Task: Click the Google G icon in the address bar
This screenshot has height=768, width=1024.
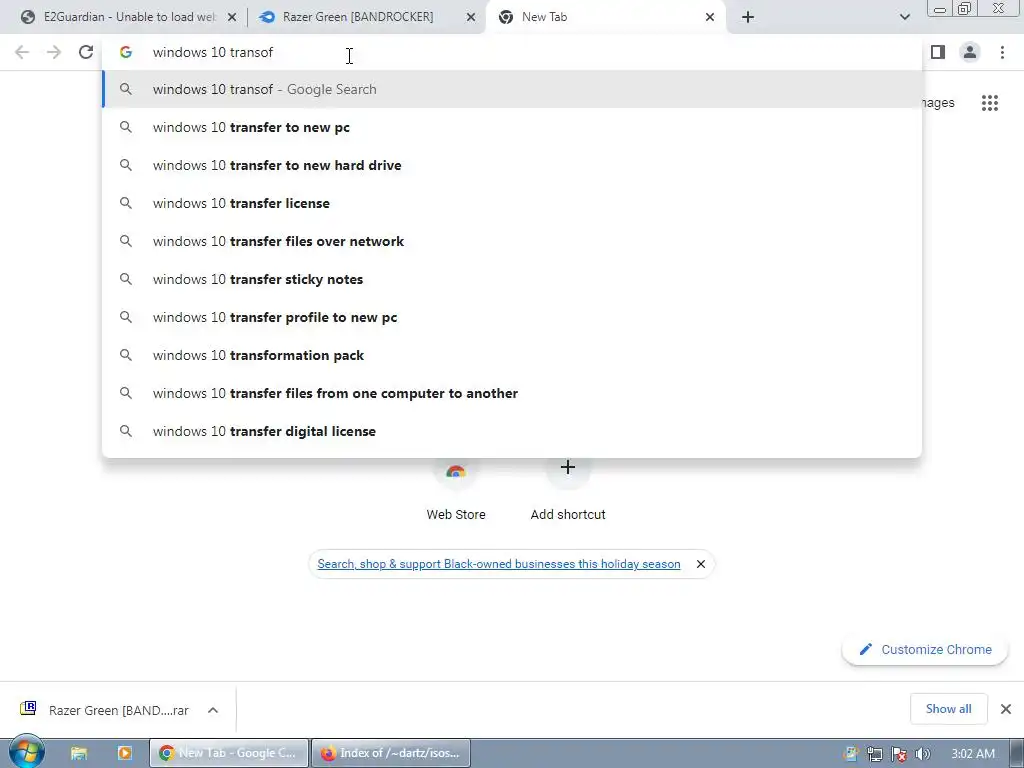Action: (126, 52)
